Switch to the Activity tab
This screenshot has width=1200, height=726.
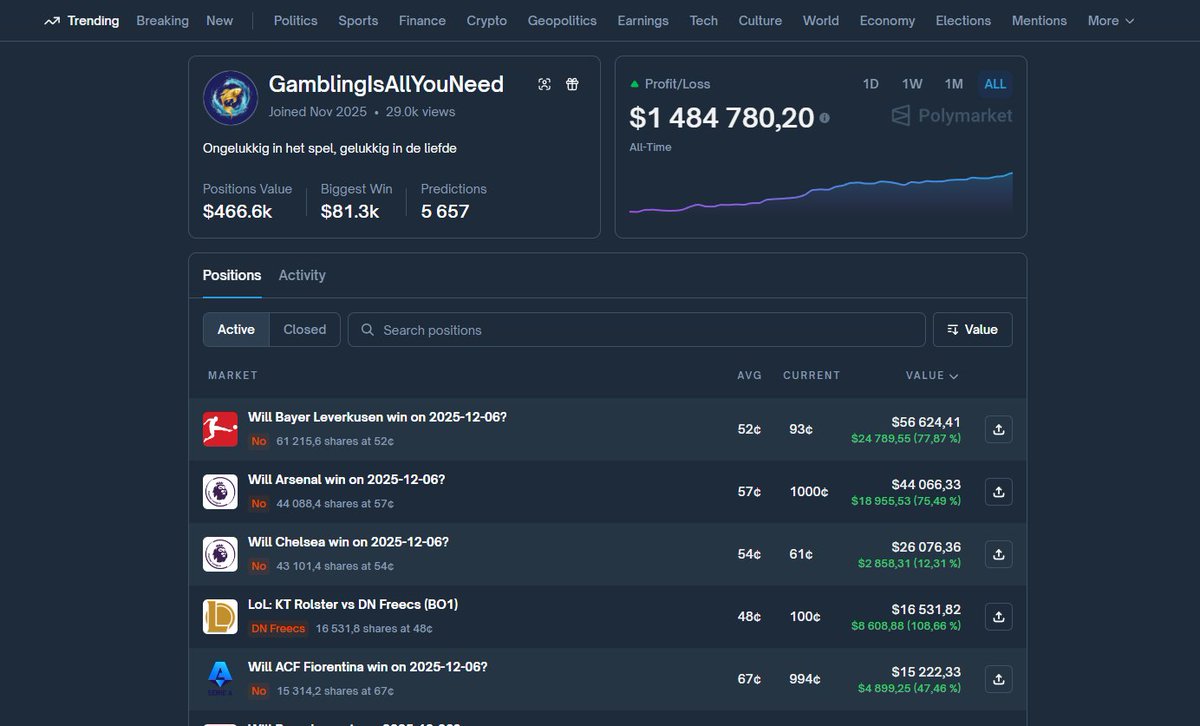click(302, 275)
